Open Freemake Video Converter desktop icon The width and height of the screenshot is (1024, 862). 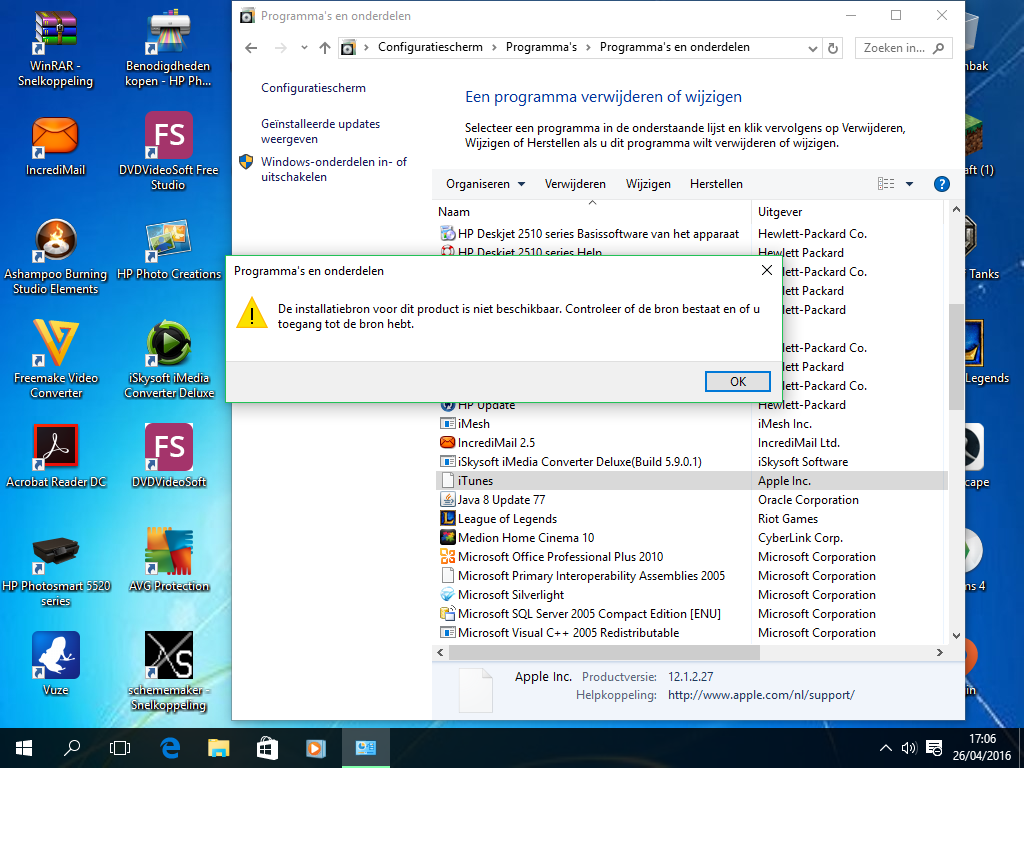click(56, 359)
